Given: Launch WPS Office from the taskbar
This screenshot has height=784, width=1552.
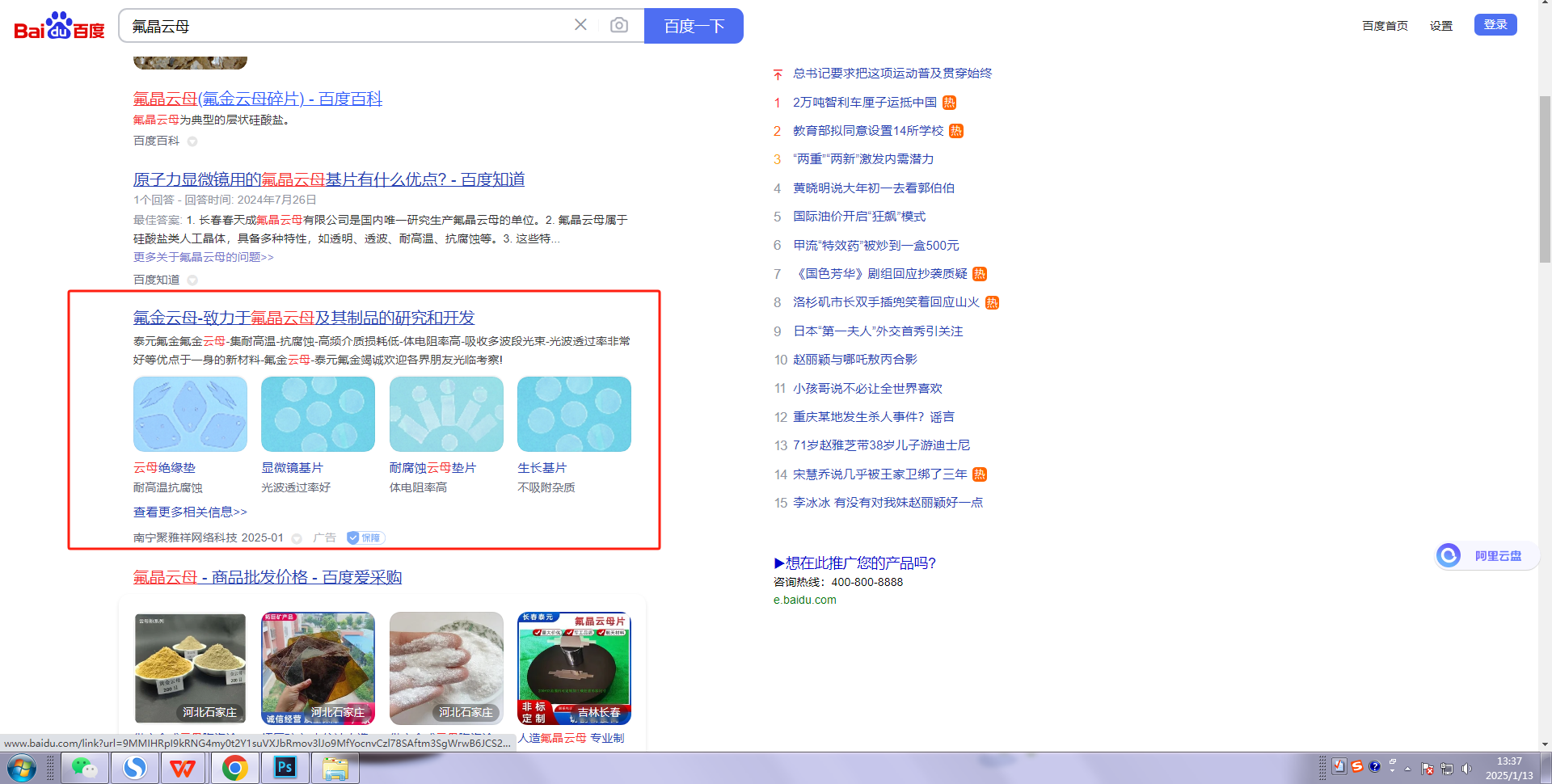Looking at the screenshot, I should tap(183, 768).
